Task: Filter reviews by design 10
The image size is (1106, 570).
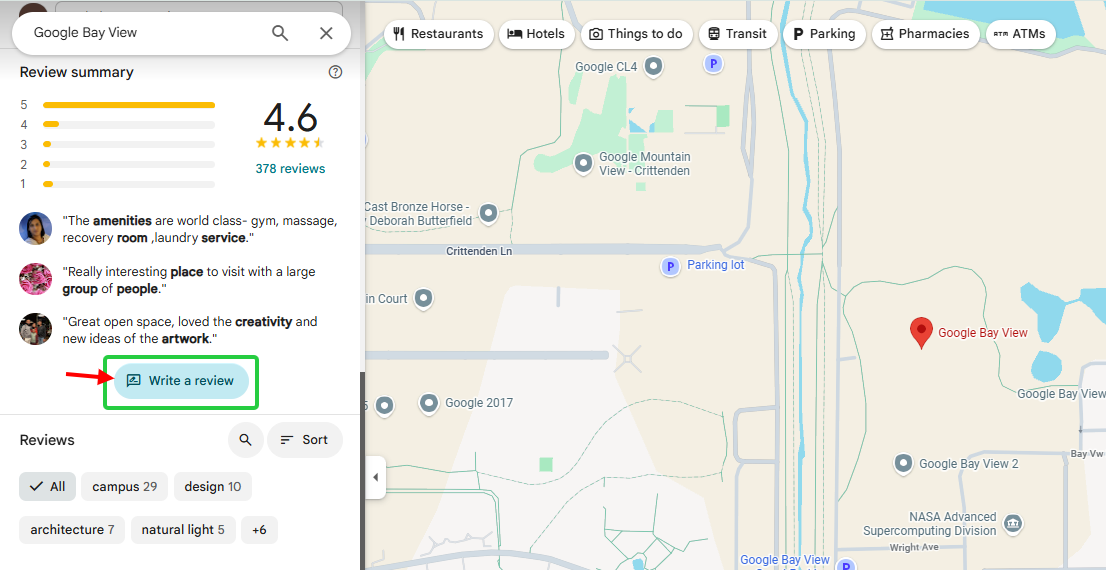Action: point(212,487)
